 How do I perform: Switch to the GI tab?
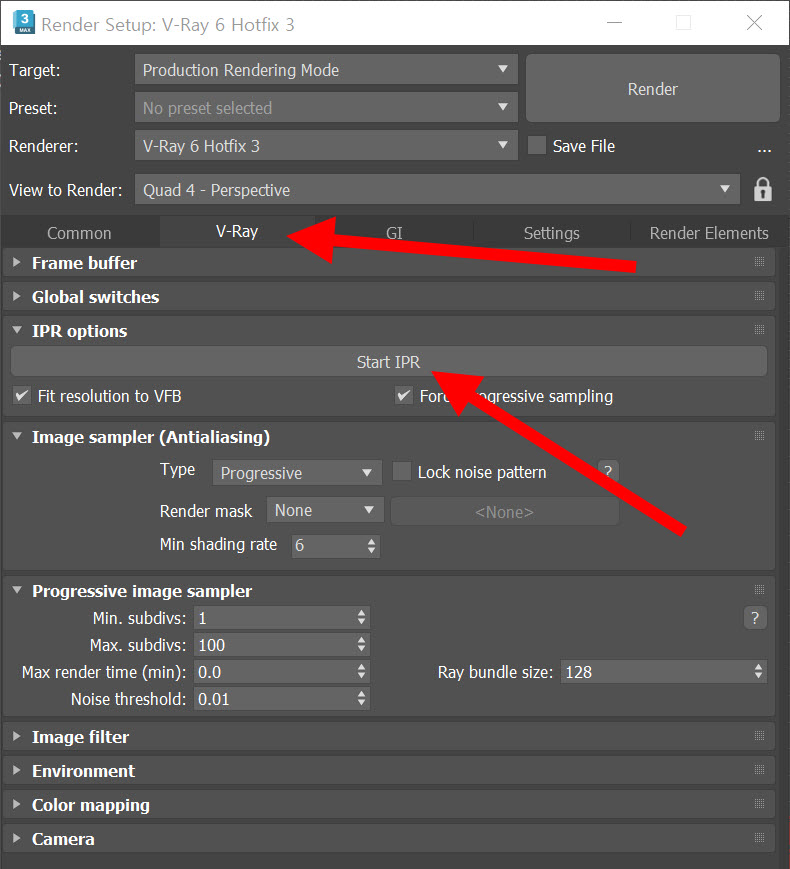pos(394,233)
